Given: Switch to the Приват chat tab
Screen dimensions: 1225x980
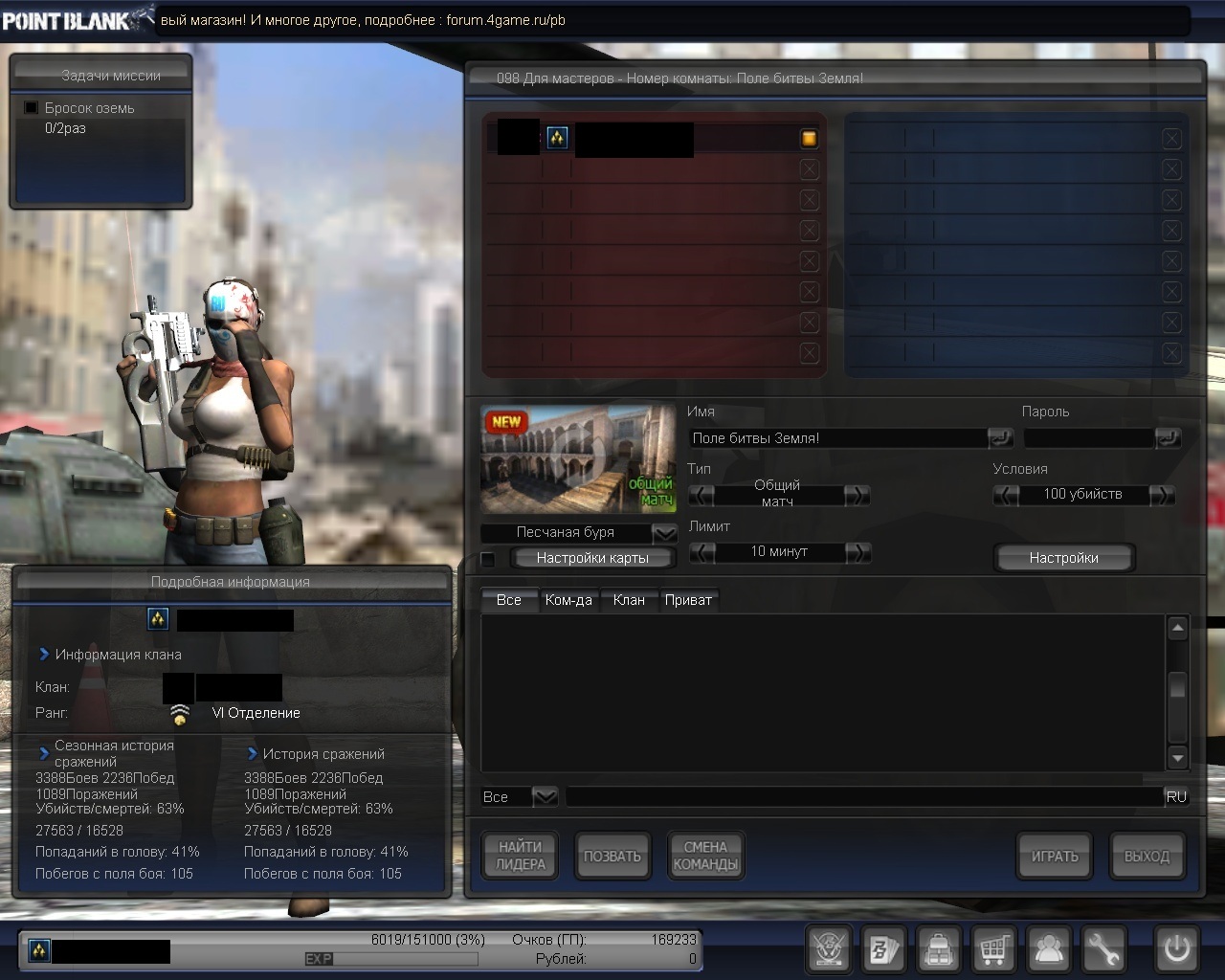Looking at the screenshot, I should [688, 600].
